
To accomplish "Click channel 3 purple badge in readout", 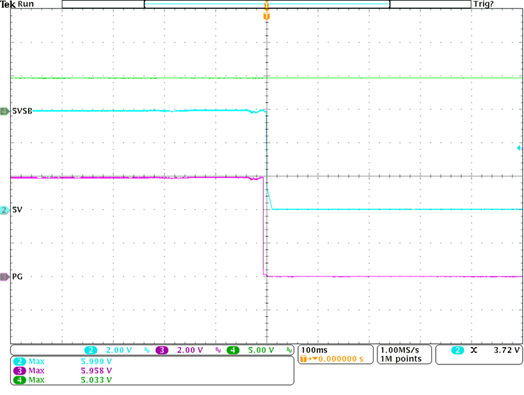I will click(162, 350).
